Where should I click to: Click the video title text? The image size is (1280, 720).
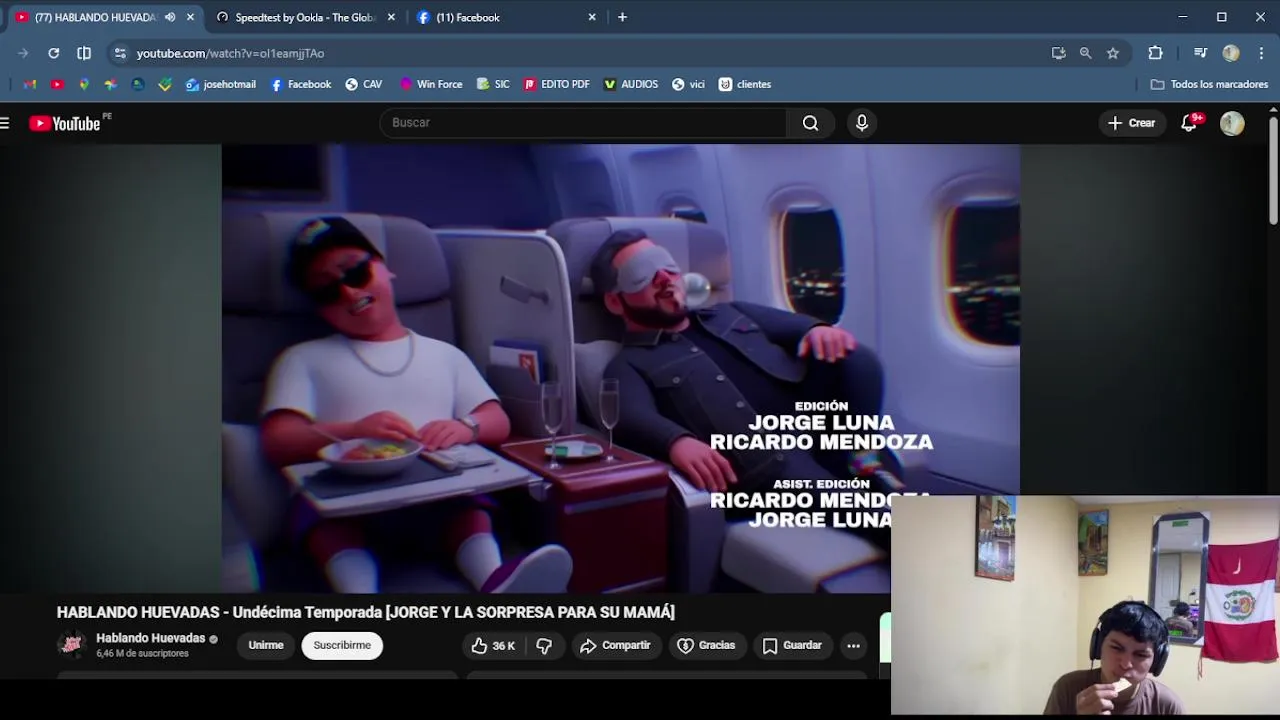tap(366, 612)
